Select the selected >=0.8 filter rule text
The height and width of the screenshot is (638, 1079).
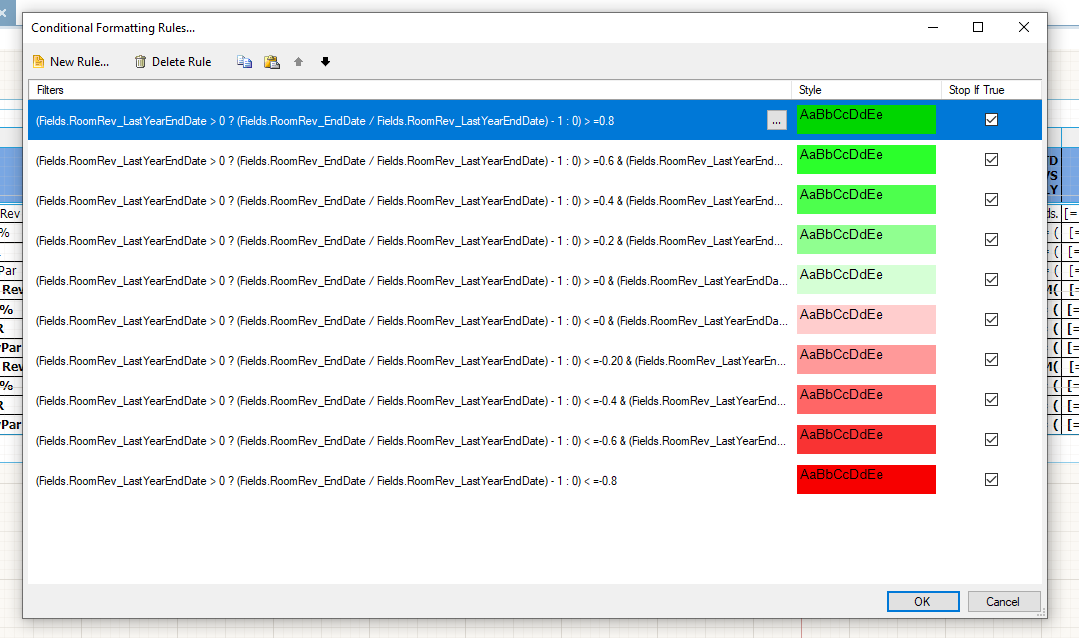325,121
